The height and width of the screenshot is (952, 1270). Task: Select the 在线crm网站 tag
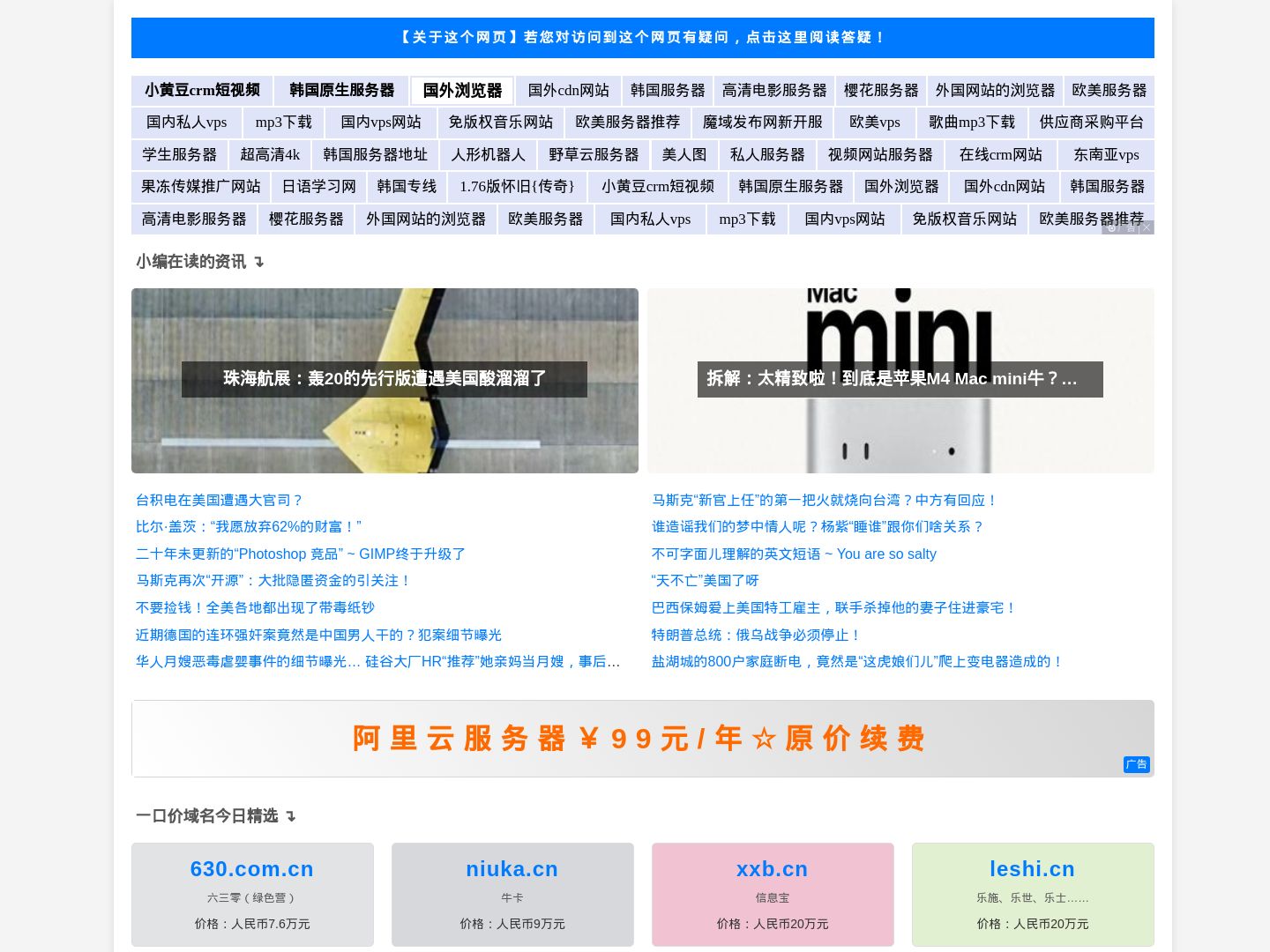click(x=1001, y=155)
